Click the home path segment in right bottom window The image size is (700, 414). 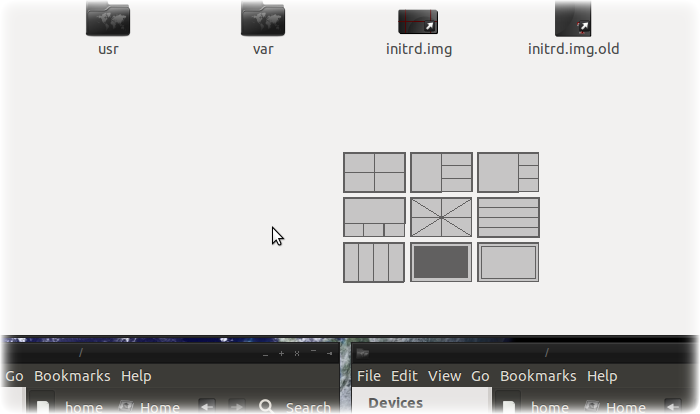point(550,407)
